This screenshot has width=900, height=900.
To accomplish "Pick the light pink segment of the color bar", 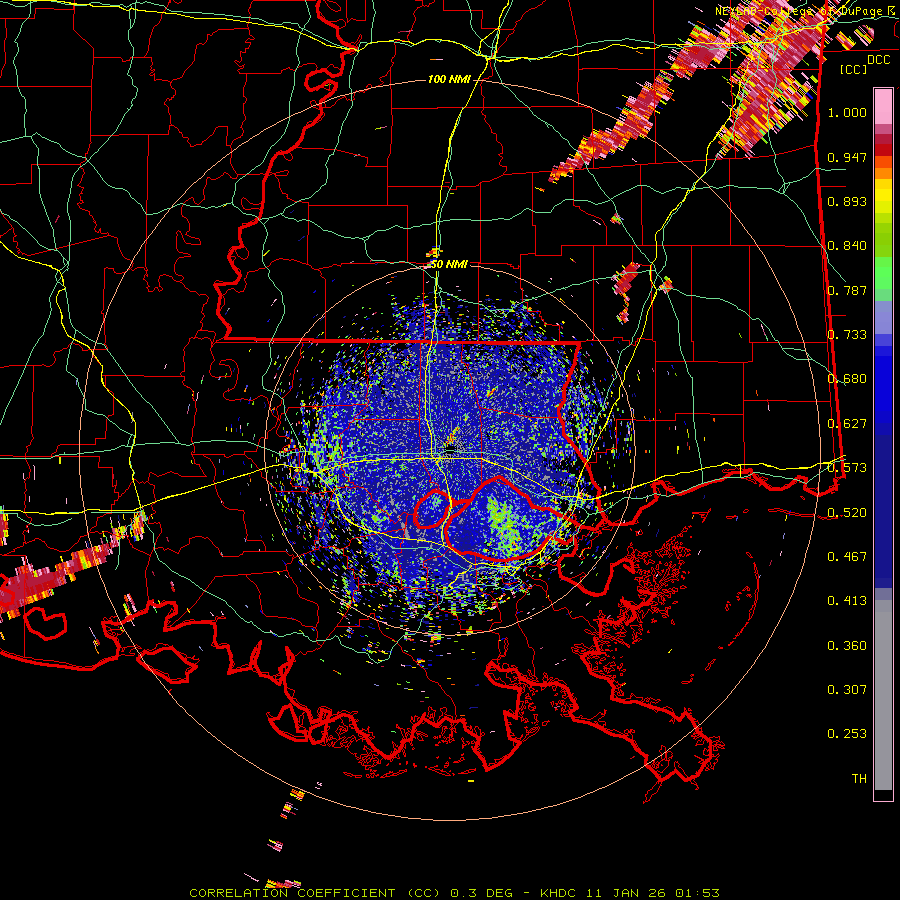I will (x=883, y=107).
